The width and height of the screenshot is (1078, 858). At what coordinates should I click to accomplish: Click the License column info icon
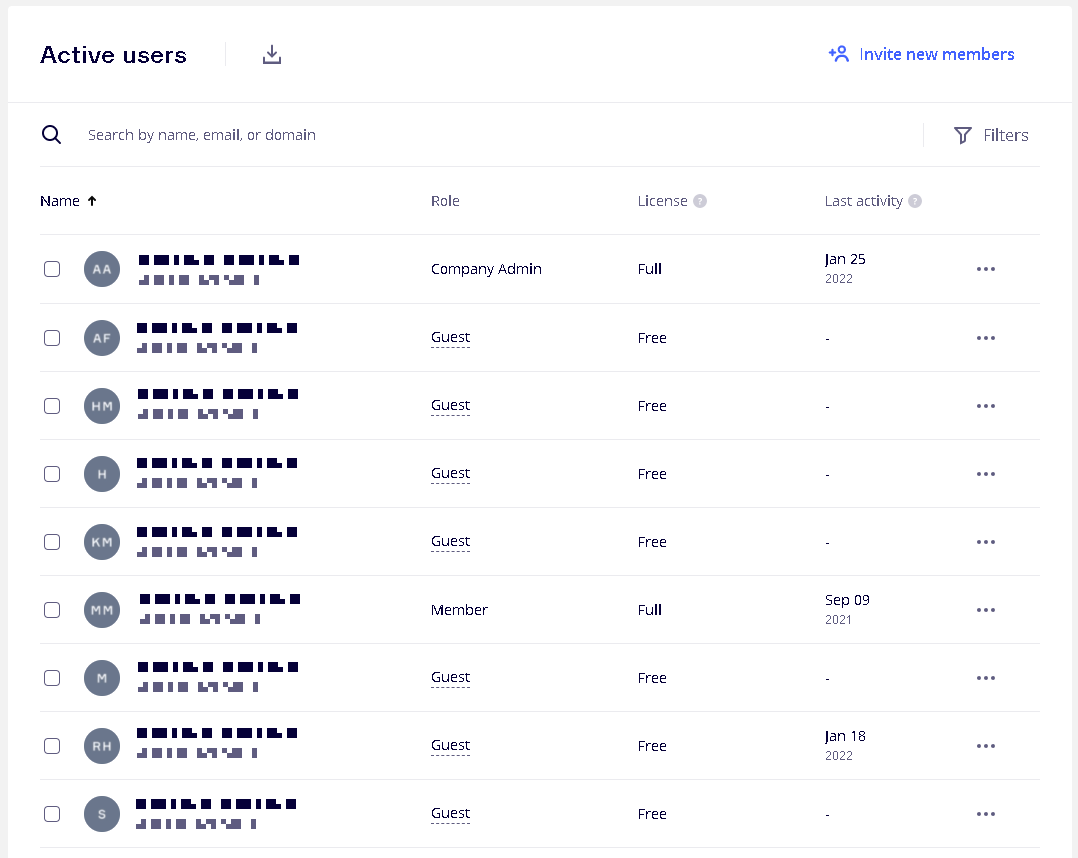click(x=700, y=201)
